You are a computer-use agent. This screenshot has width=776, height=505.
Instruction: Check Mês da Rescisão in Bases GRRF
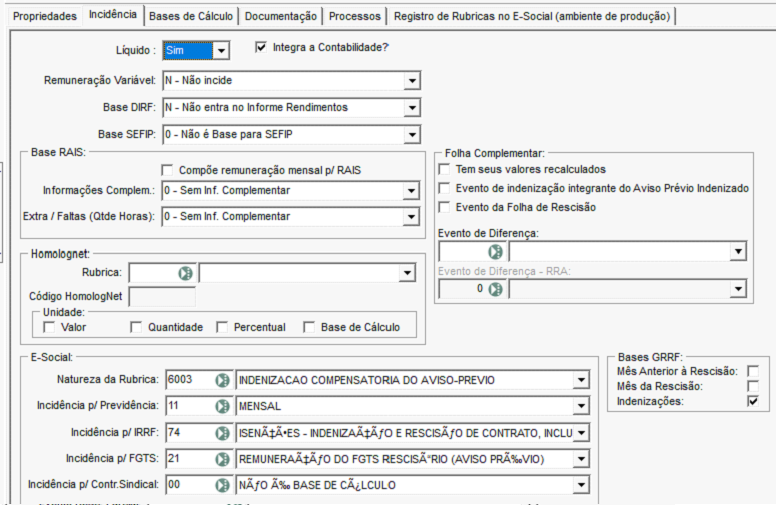coord(753,386)
